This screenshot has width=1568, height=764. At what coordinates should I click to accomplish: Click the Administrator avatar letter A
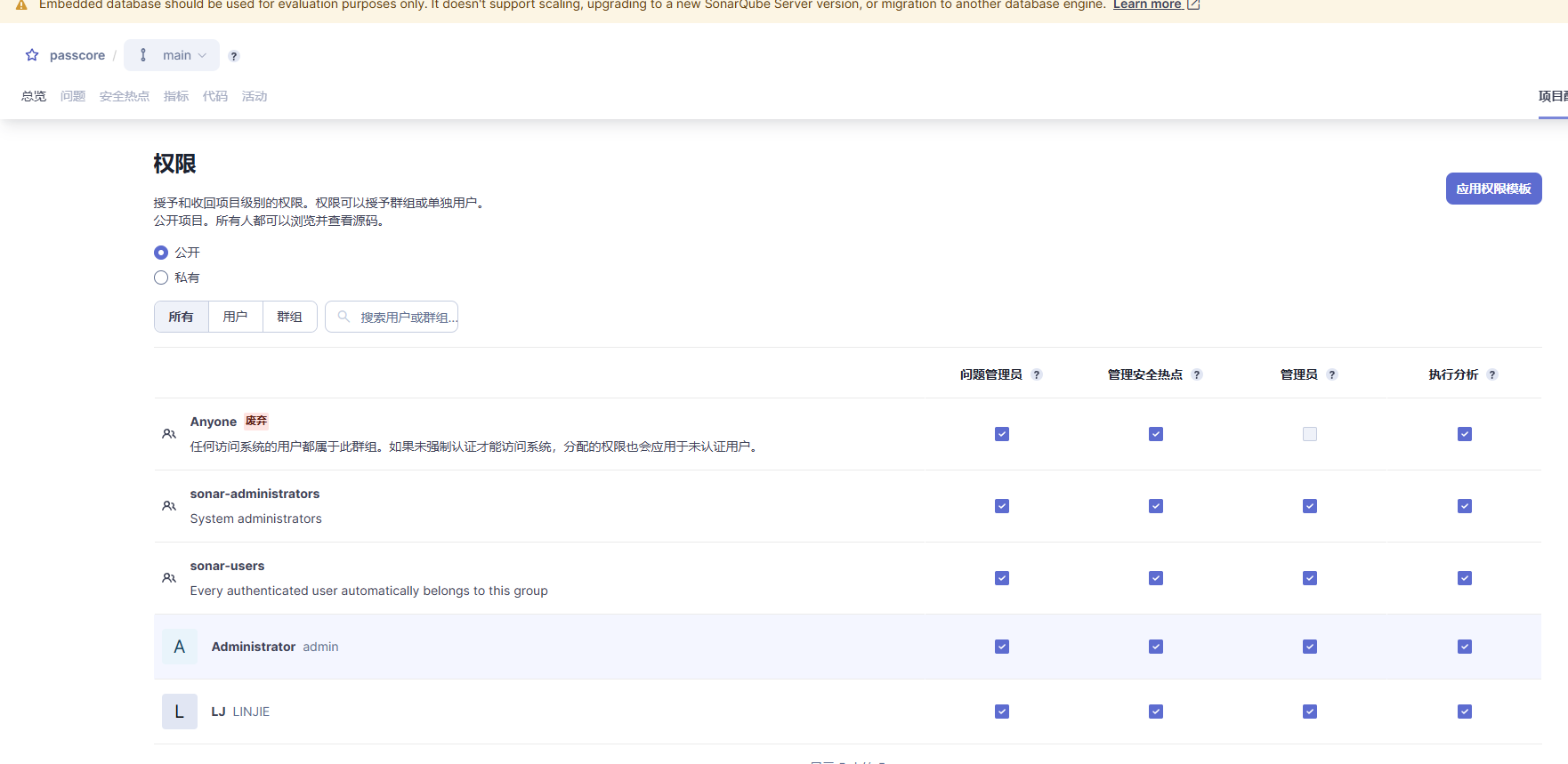(x=180, y=647)
